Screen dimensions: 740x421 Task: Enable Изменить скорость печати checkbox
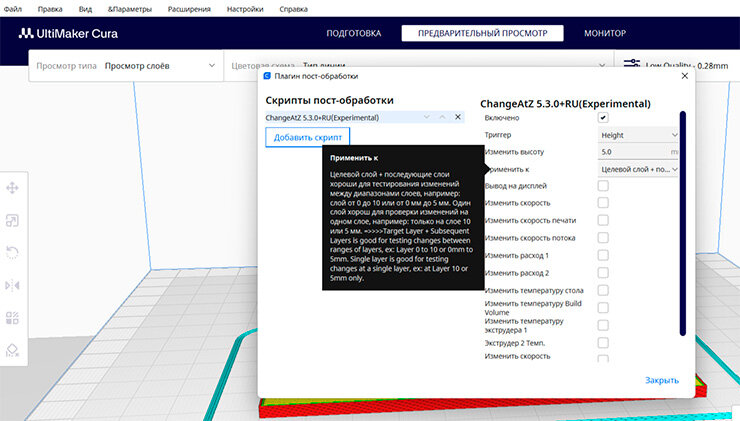[x=603, y=220]
